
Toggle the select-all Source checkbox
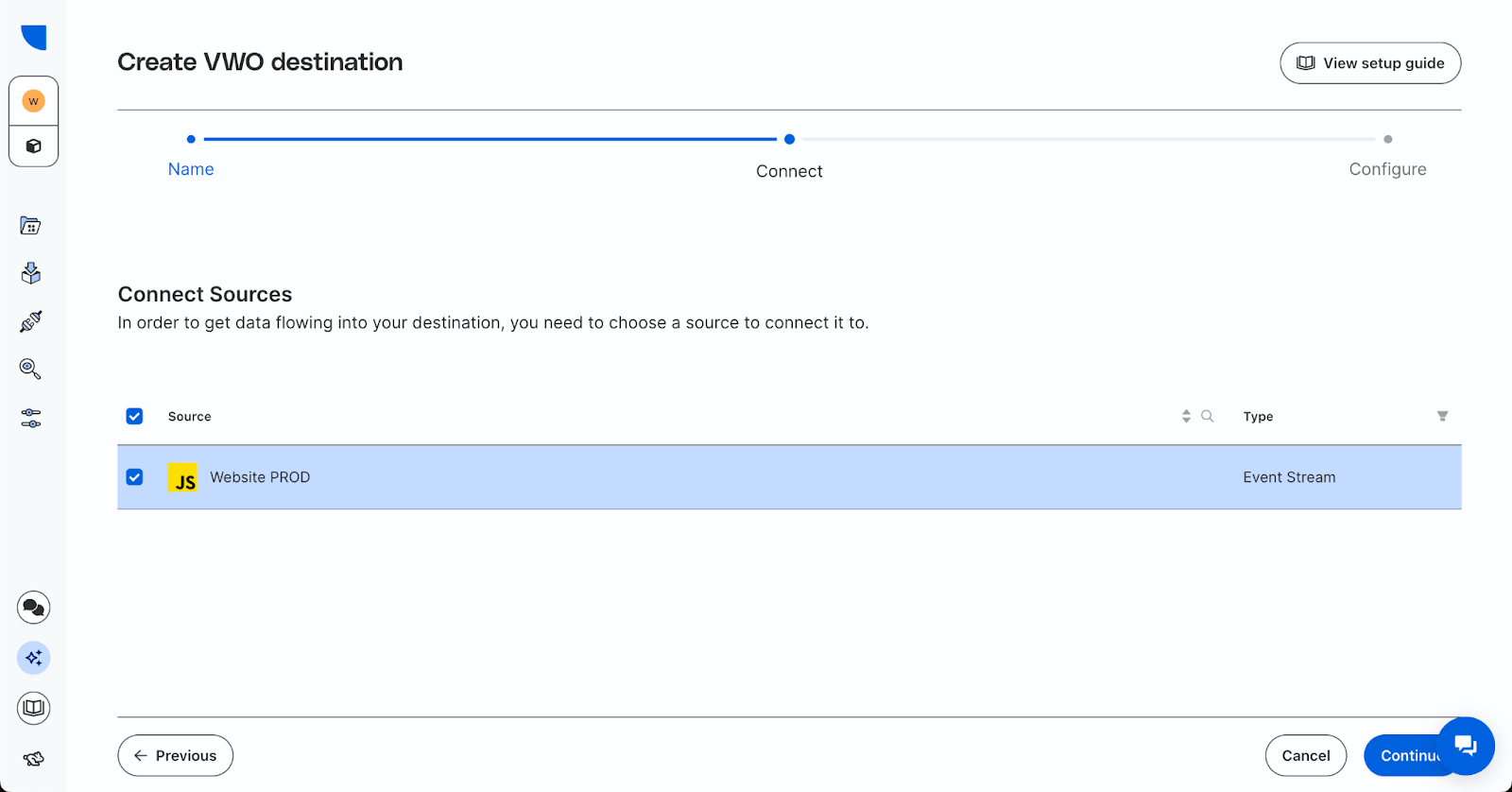click(x=134, y=416)
